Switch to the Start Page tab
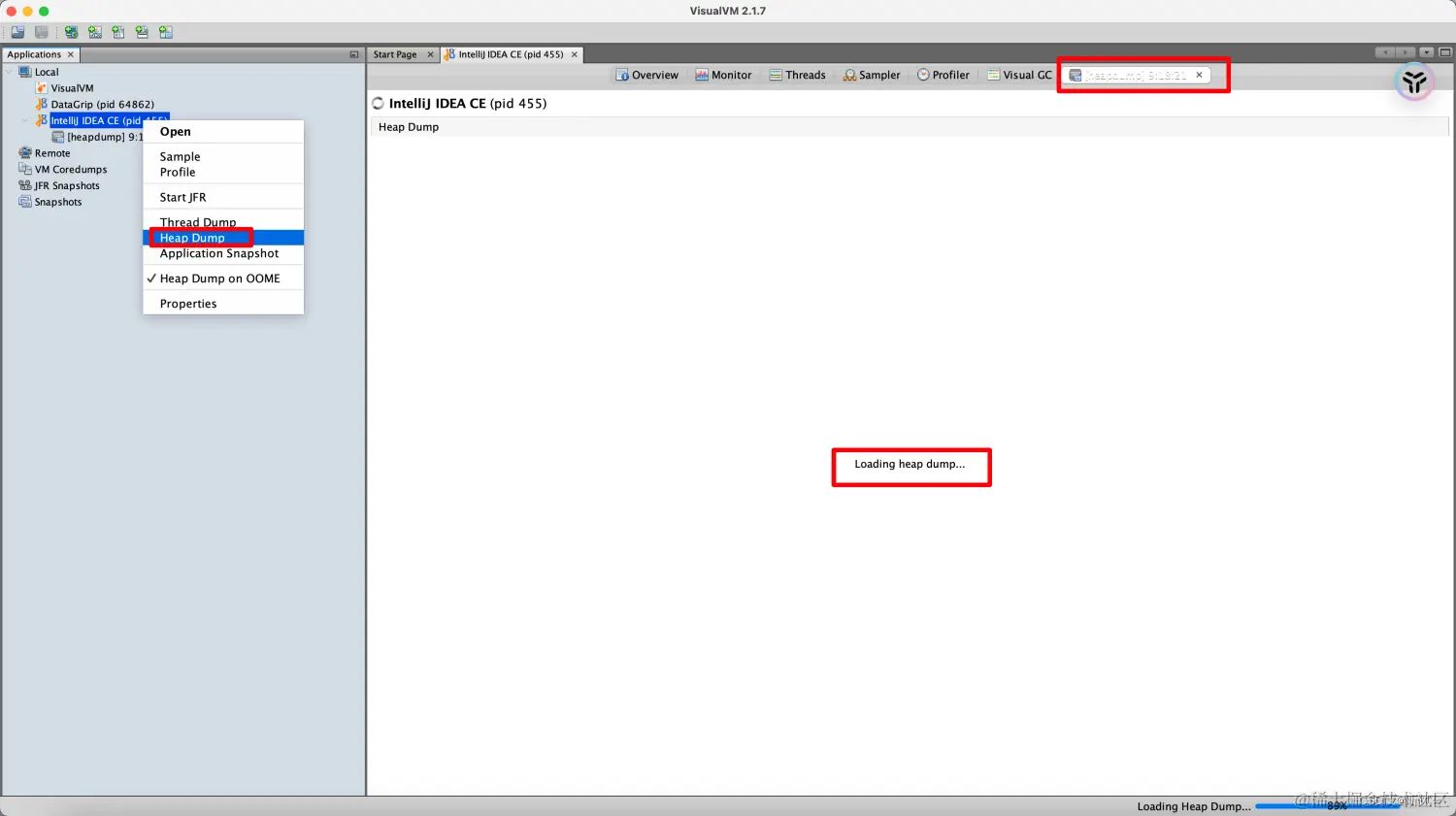The image size is (1456, 816). (395, 54)
